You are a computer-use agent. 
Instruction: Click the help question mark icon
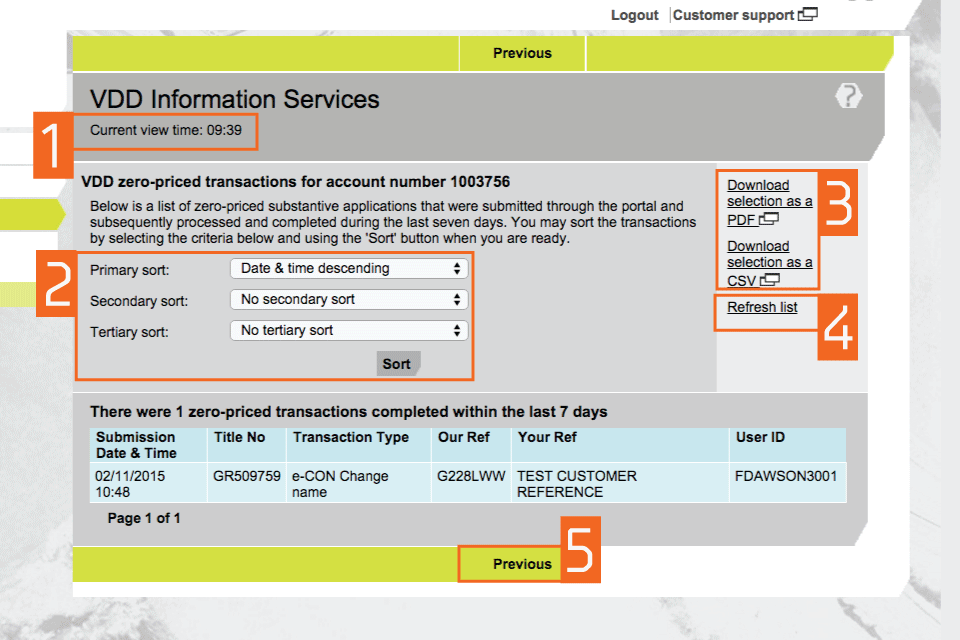click(x=848, y=96)
